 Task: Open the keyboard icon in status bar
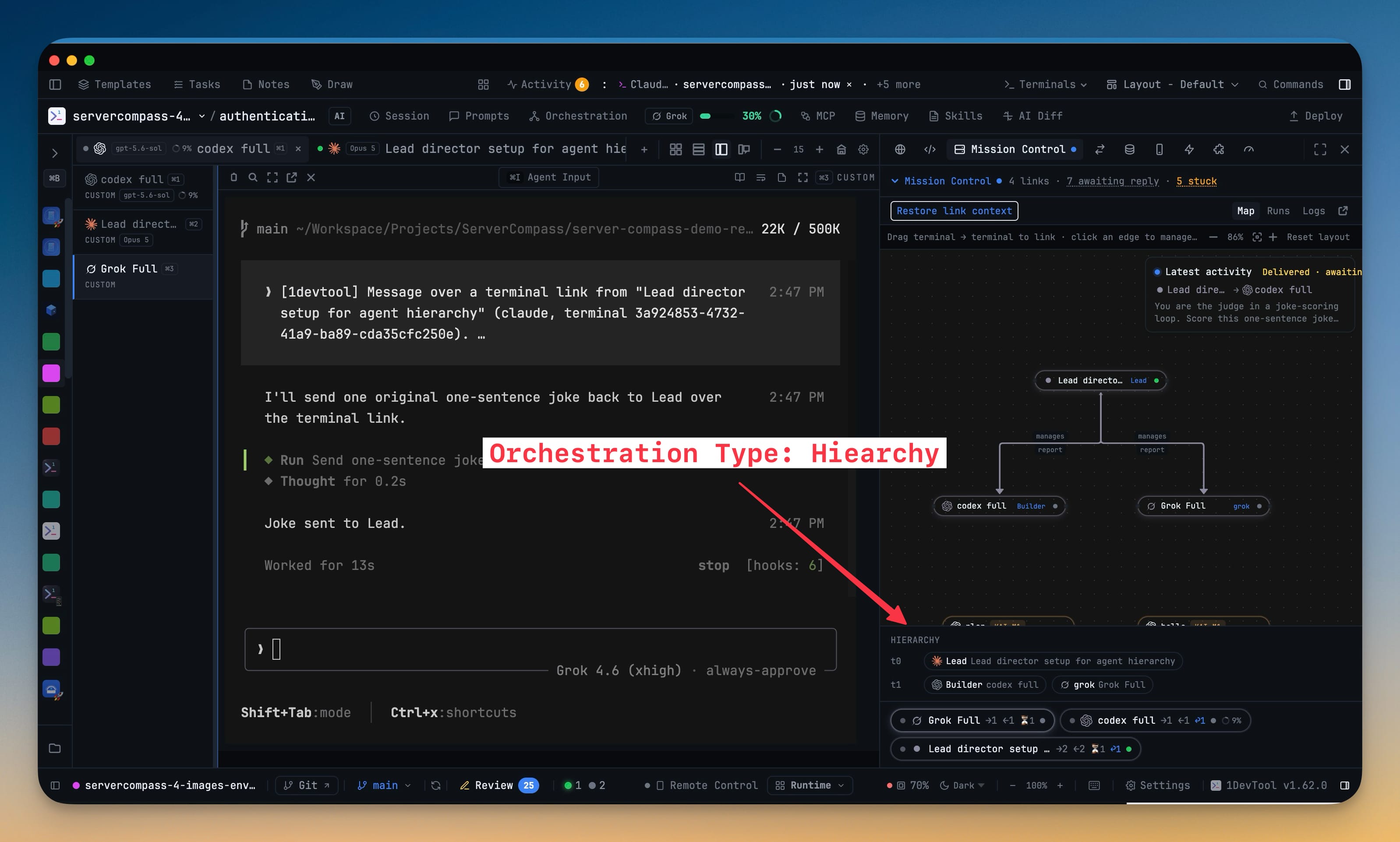click(1094, 785)
